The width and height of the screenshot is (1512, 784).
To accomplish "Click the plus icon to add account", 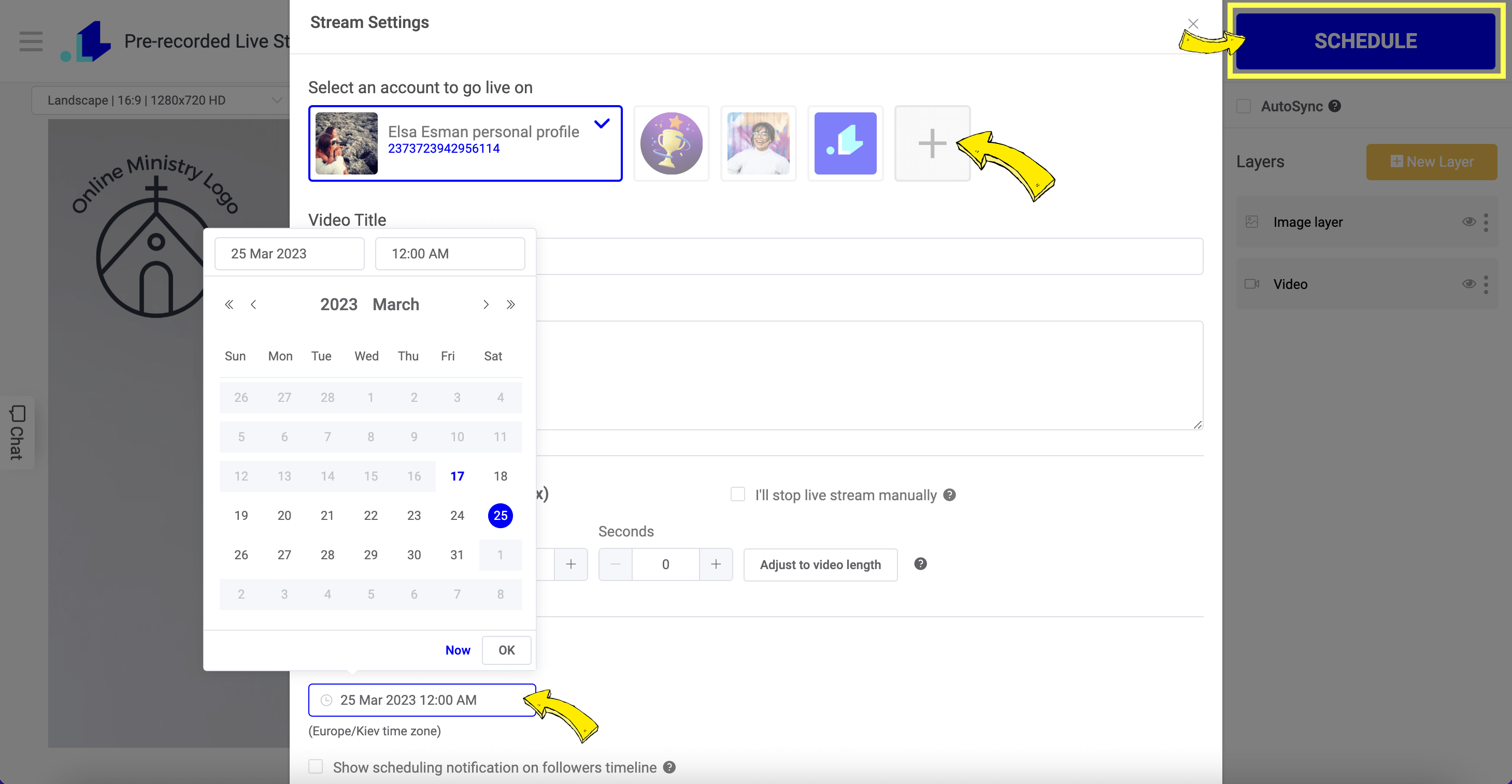I will pos(932,143).
